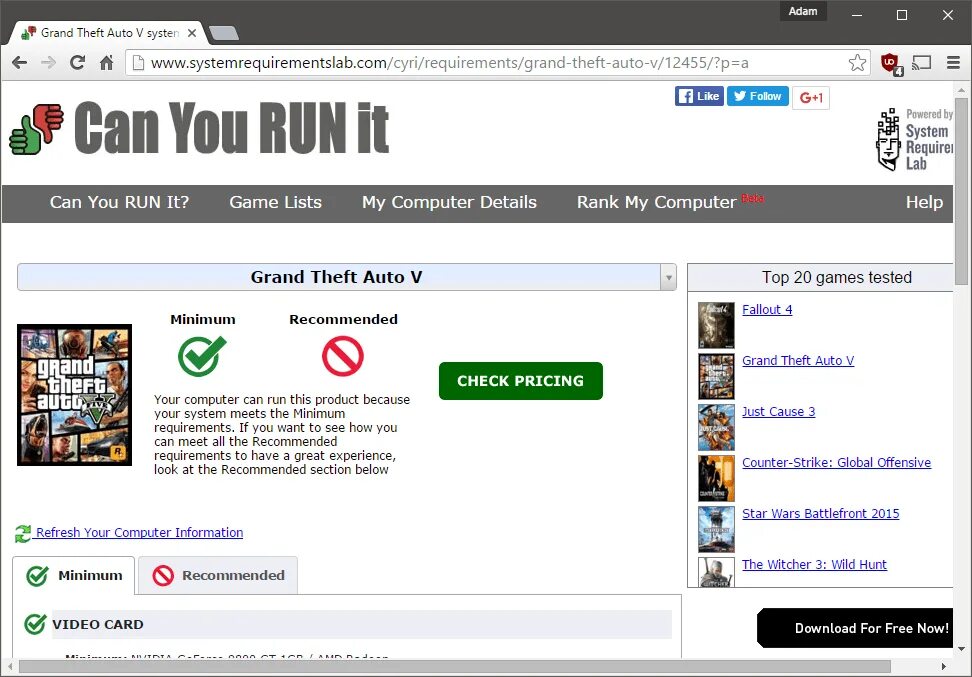The height and width of the screenshot is (677, 972).
Task: Select the Grand Theft Auto V browser tab
Action: 109,33
